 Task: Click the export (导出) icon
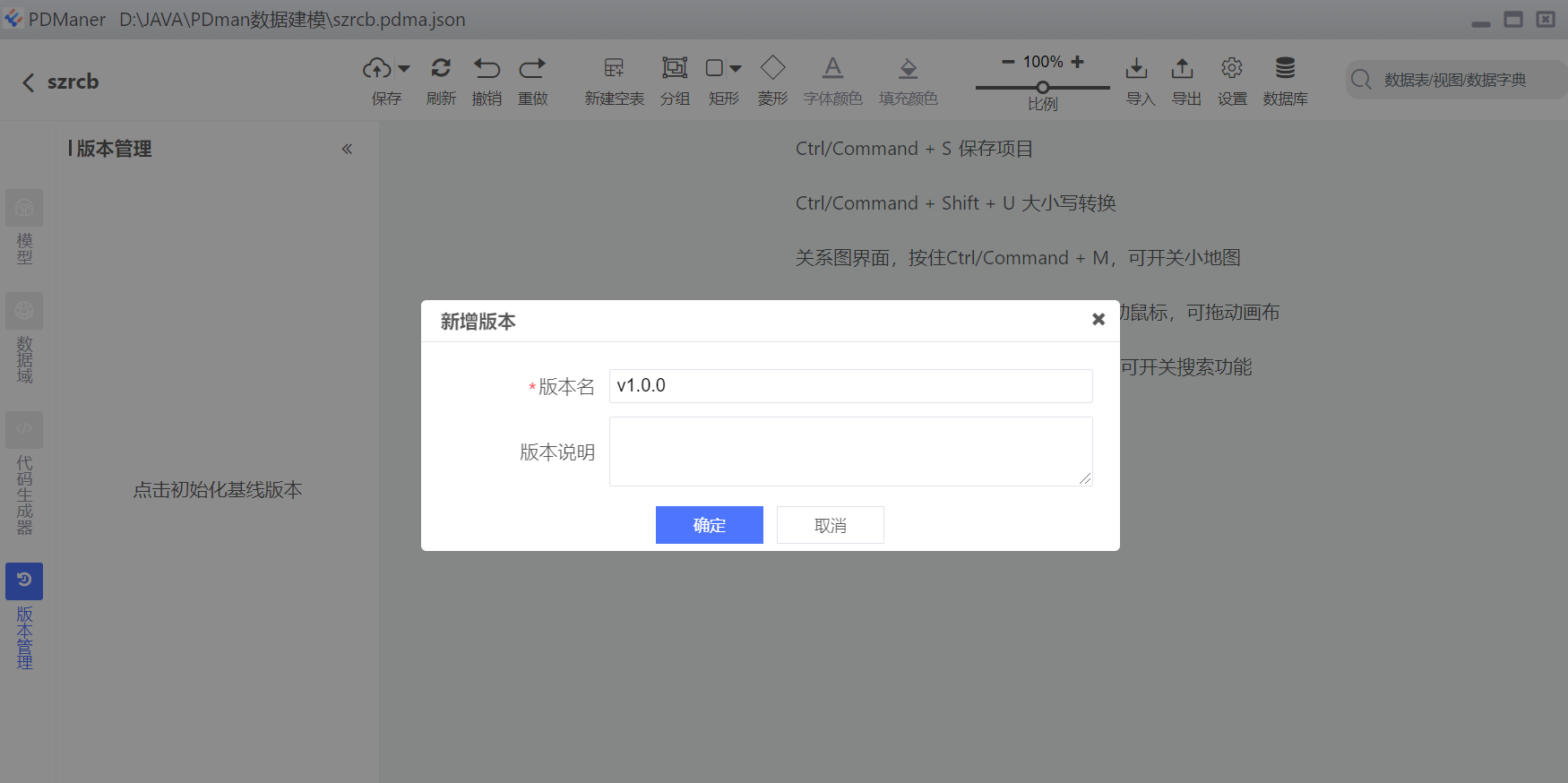[x=1183, y=68]
